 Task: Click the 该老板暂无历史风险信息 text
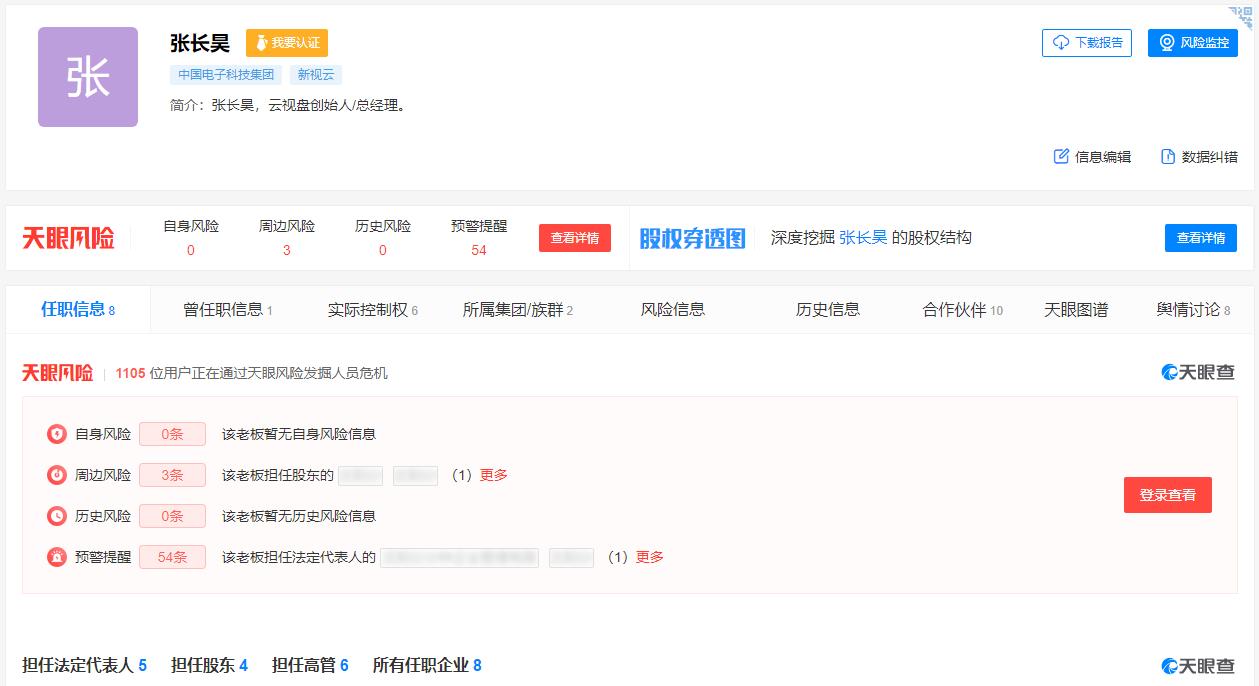(x=299, y=516)
